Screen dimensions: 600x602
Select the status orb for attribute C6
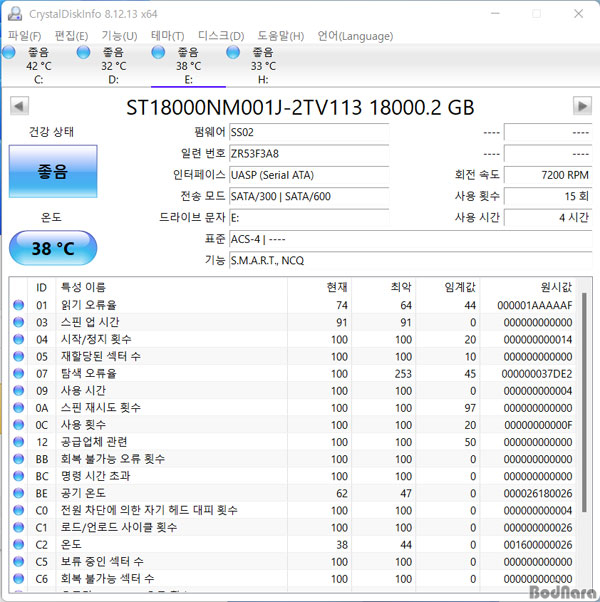(18, 579)
